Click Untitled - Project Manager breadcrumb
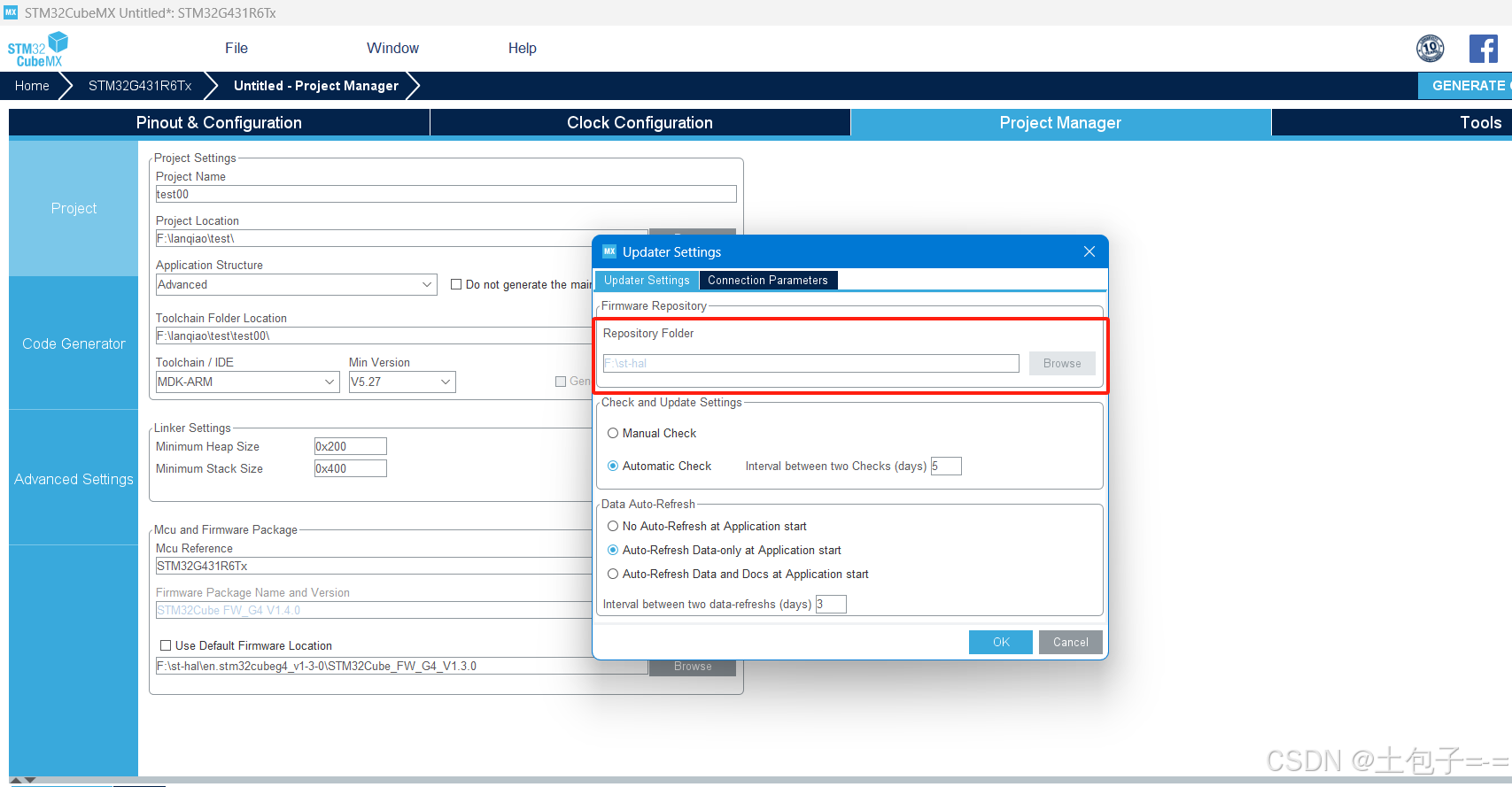Viewport: 1512px width, 787px height. tap(316, 86)
